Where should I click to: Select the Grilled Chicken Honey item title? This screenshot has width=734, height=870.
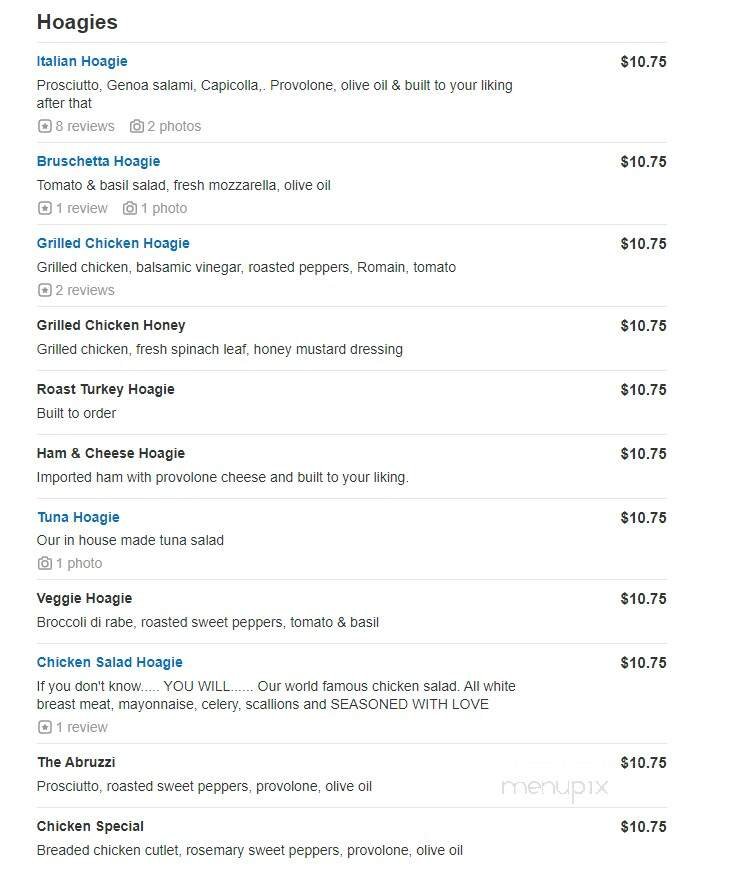[x=111, y=325]
